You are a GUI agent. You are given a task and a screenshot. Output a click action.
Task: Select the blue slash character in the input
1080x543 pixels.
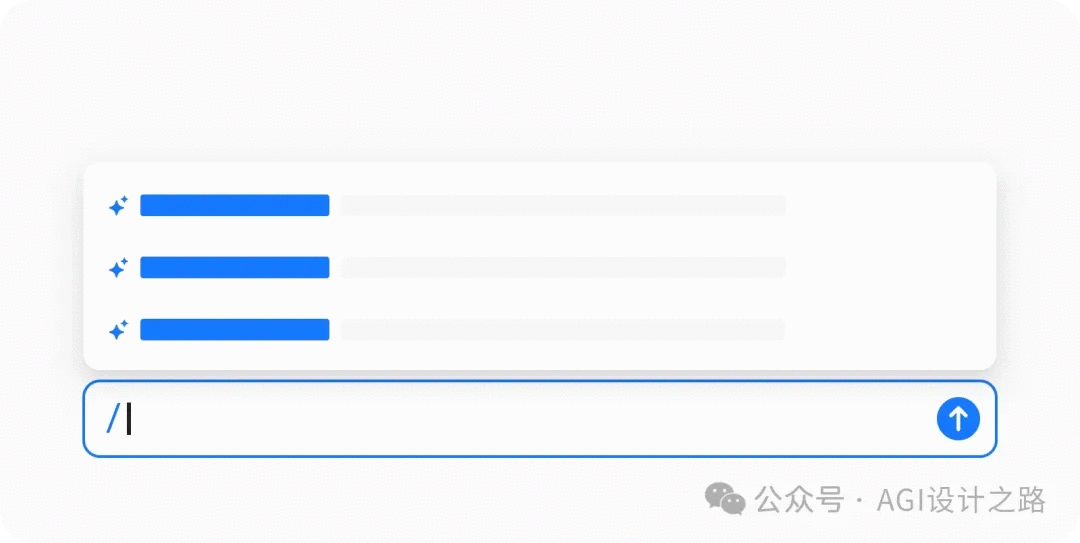(113, 418)
